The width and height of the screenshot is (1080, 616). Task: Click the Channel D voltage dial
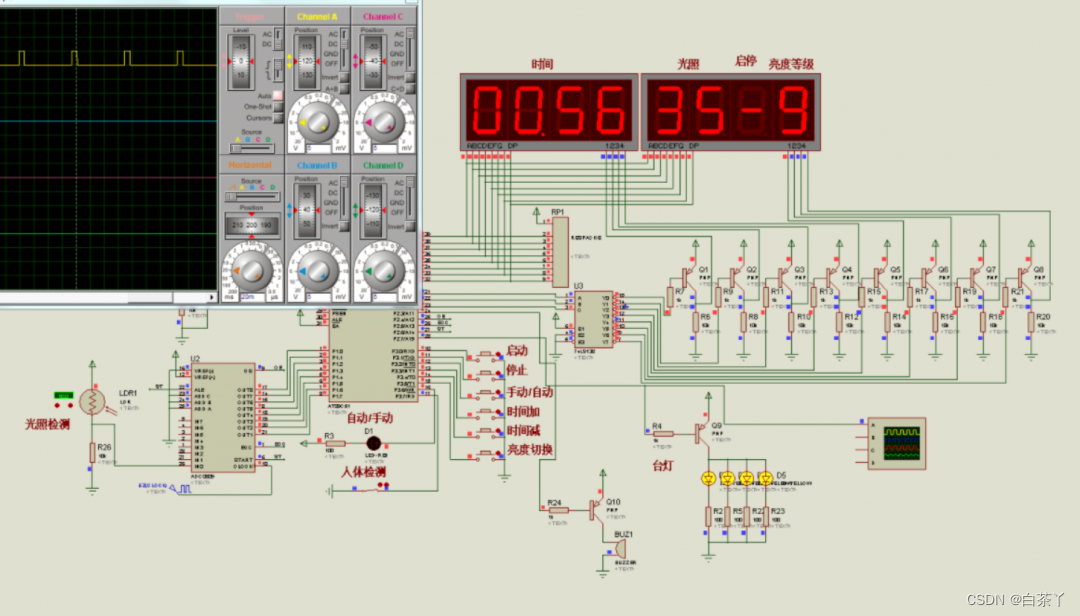tap(383, 271)
